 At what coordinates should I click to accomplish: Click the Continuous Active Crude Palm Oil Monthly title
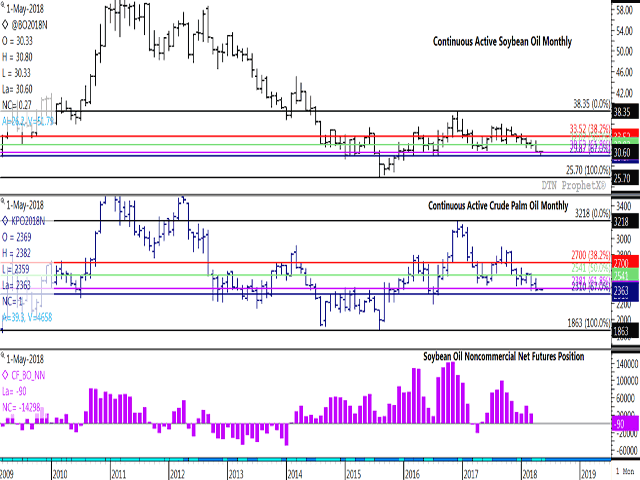[x=498, y=205]
